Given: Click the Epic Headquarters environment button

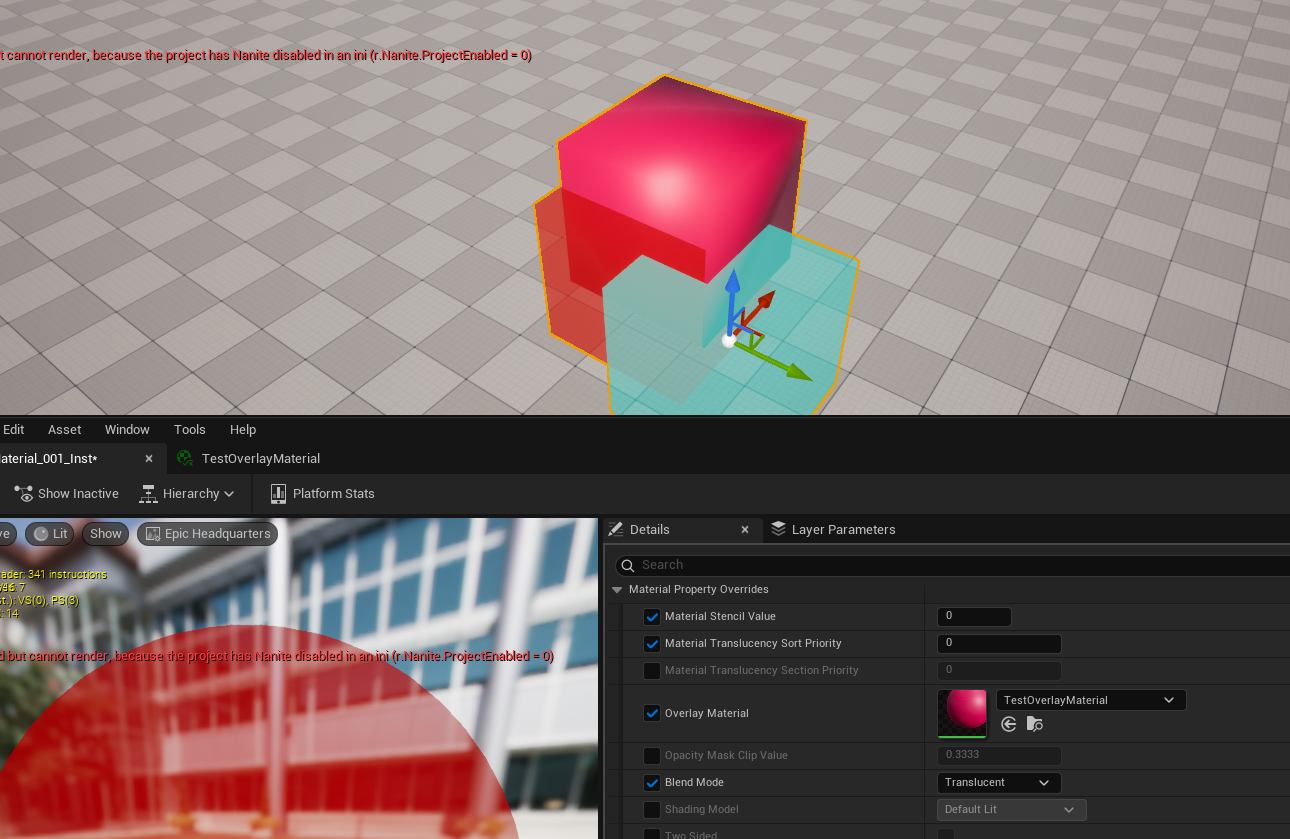Looking at the screenshot, I should (x=208, y=534).
